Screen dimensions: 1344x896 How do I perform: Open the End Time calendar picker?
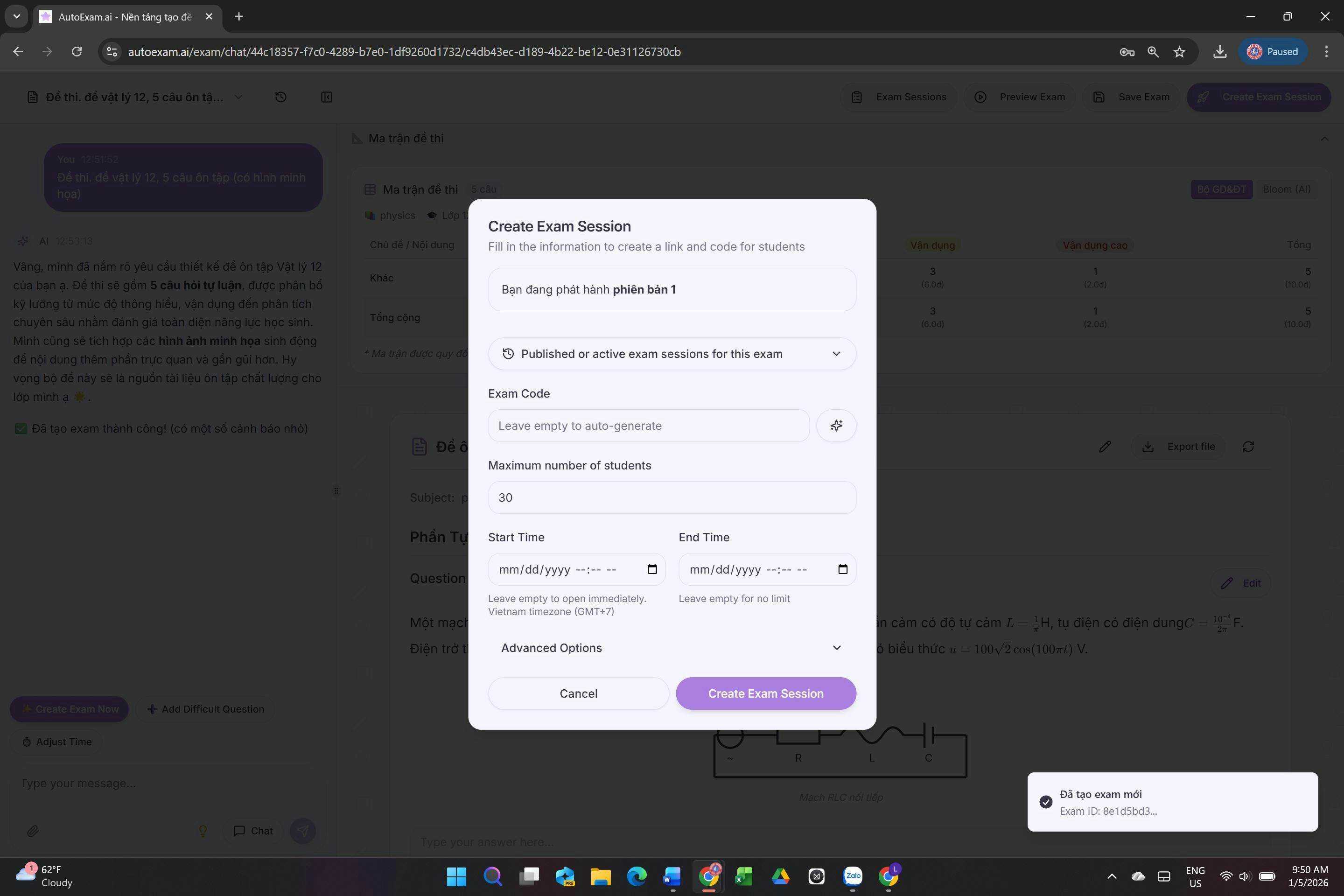[842, 569]
